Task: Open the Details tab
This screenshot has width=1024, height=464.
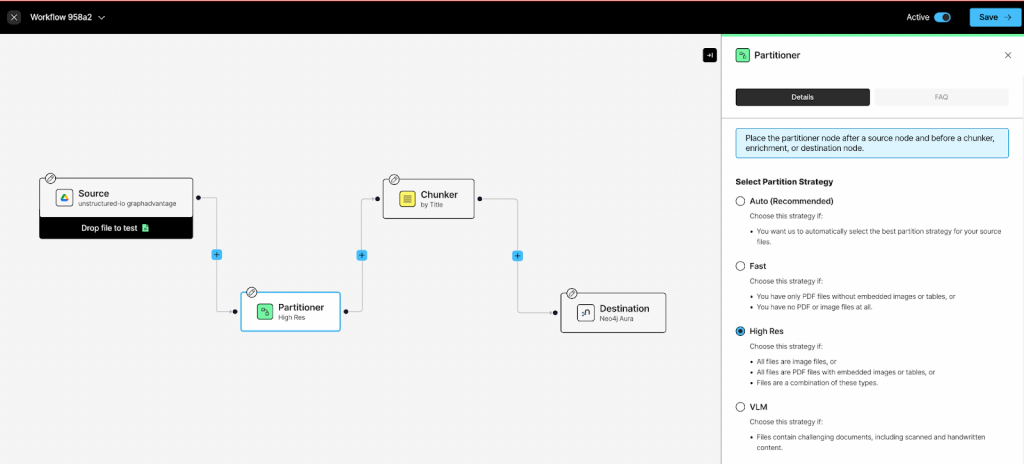Action: click(x=803, y=97)
